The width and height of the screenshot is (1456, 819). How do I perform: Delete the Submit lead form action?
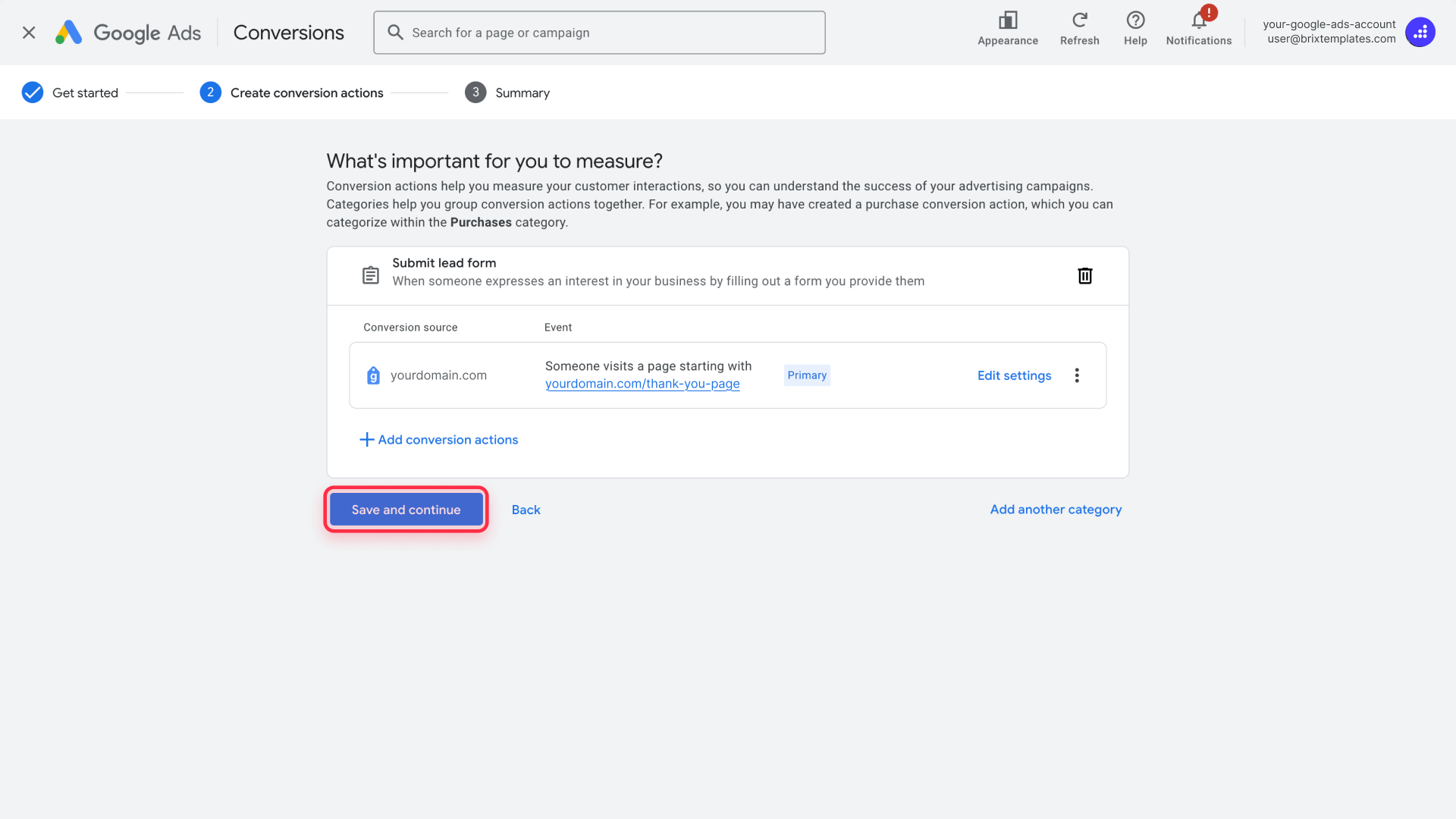point(1084,275)
